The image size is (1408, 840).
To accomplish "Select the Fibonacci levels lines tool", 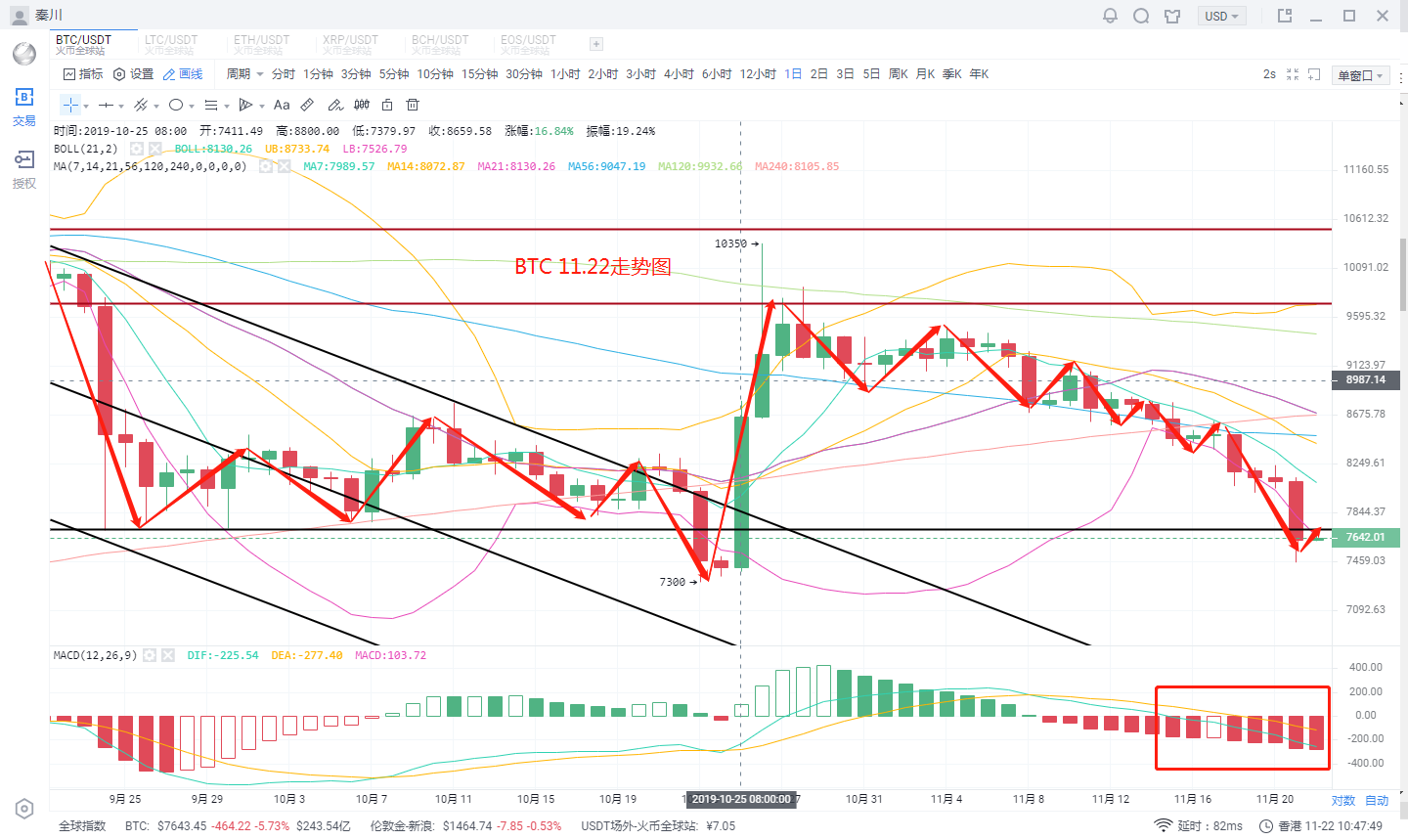I will coord(211,105).
